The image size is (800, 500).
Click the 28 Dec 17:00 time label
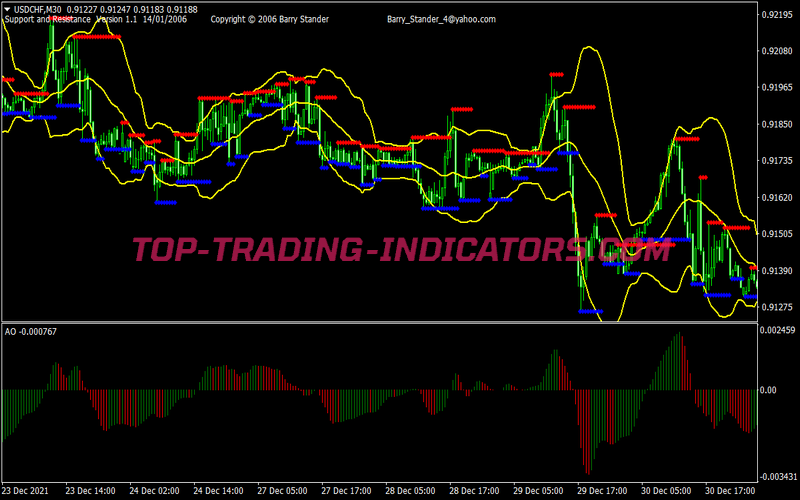(474, 491)
